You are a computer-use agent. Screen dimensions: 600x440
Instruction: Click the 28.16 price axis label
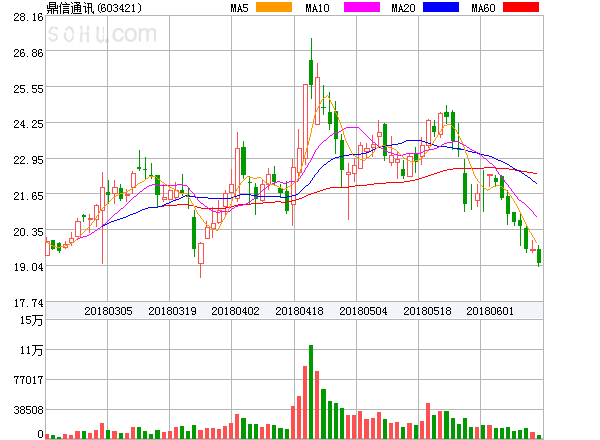pos(28,17)
